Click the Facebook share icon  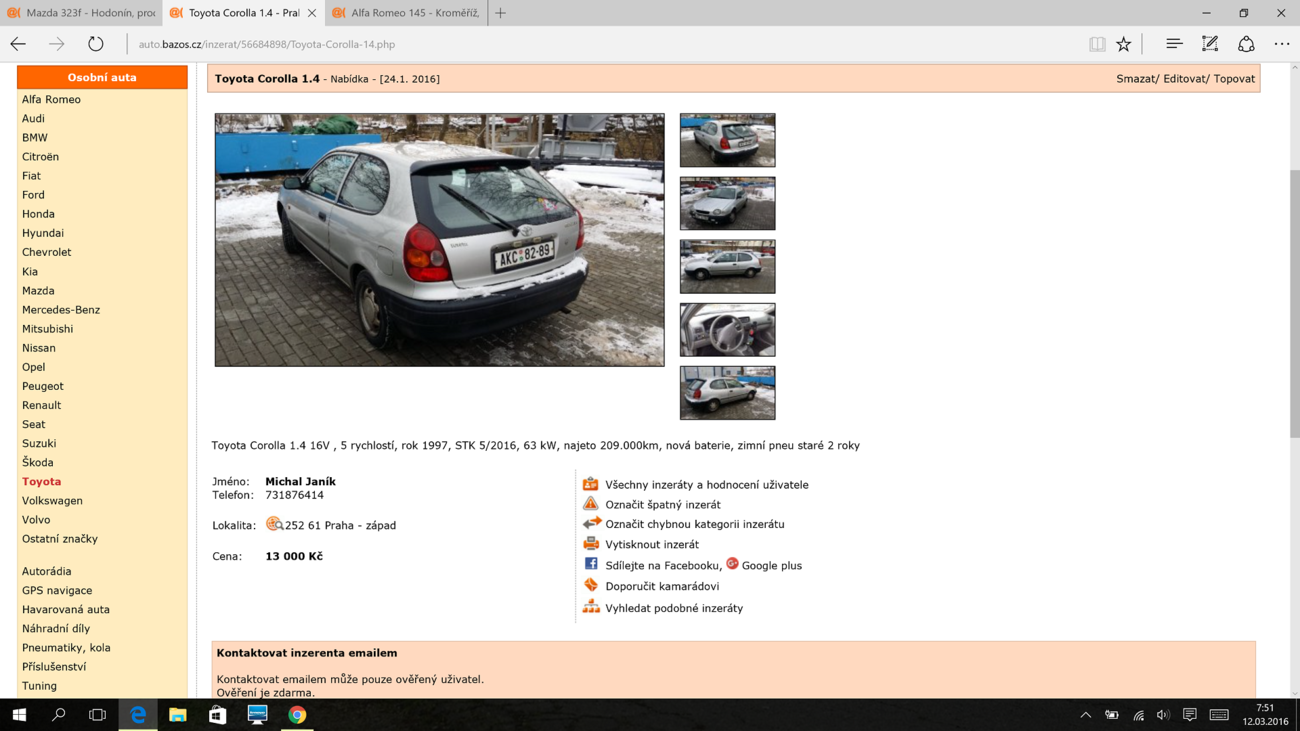coord(591,565)
